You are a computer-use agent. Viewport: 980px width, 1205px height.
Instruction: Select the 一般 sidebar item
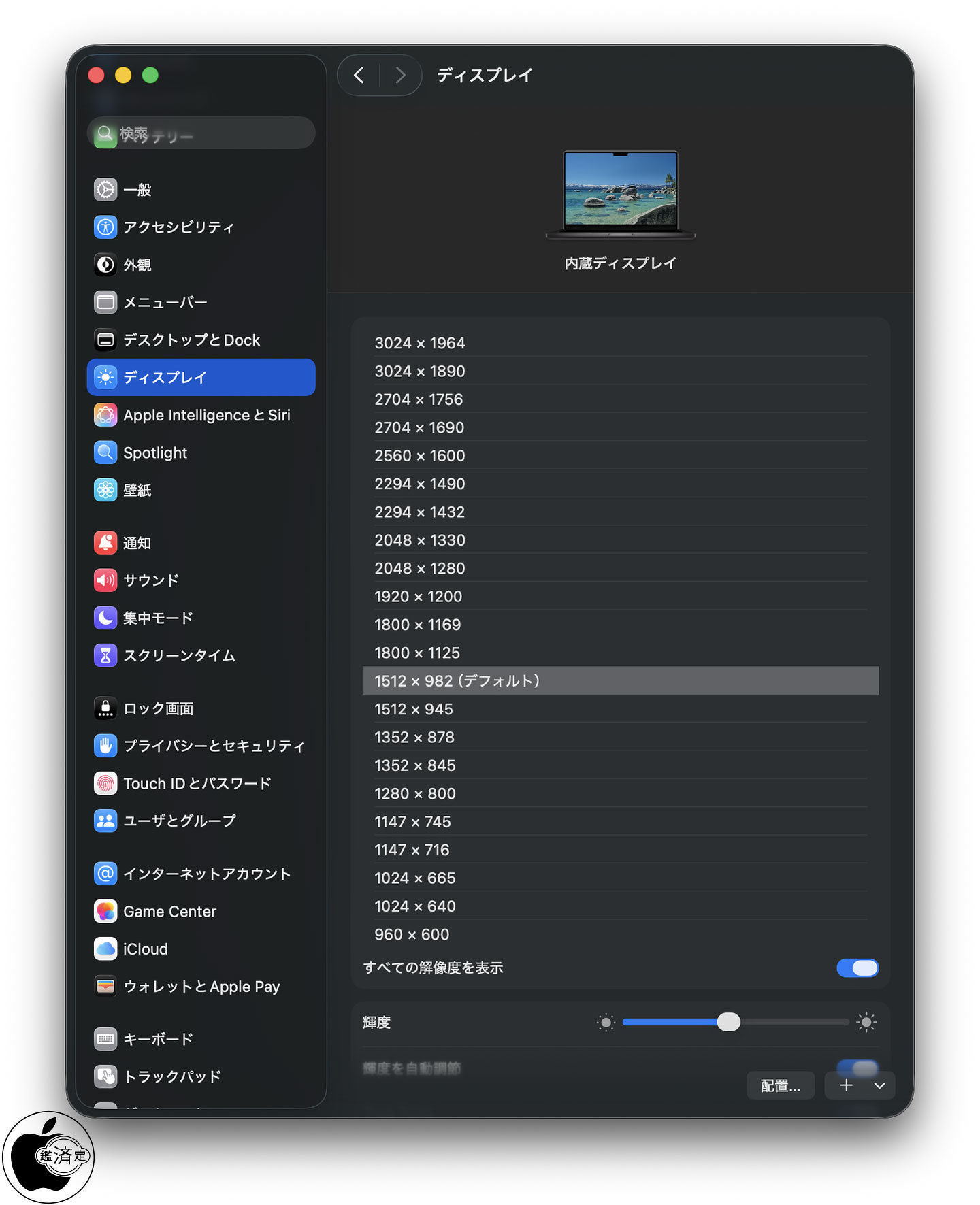pos(137,190)
